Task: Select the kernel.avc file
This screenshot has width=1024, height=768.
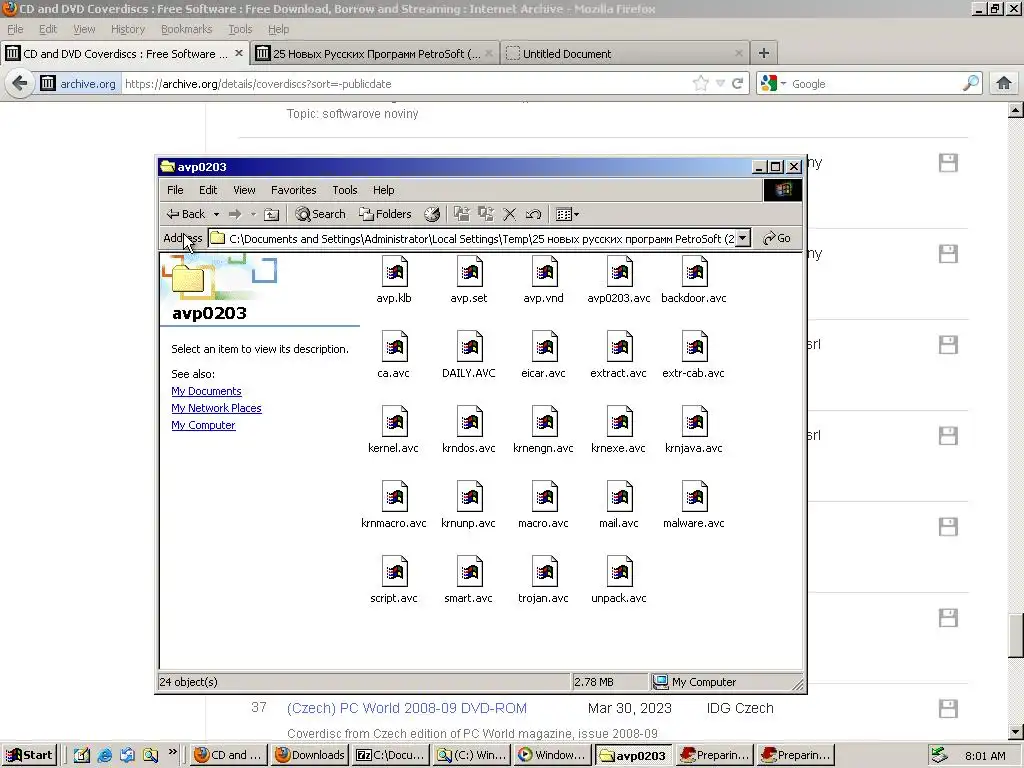Action: coord(393,431)
